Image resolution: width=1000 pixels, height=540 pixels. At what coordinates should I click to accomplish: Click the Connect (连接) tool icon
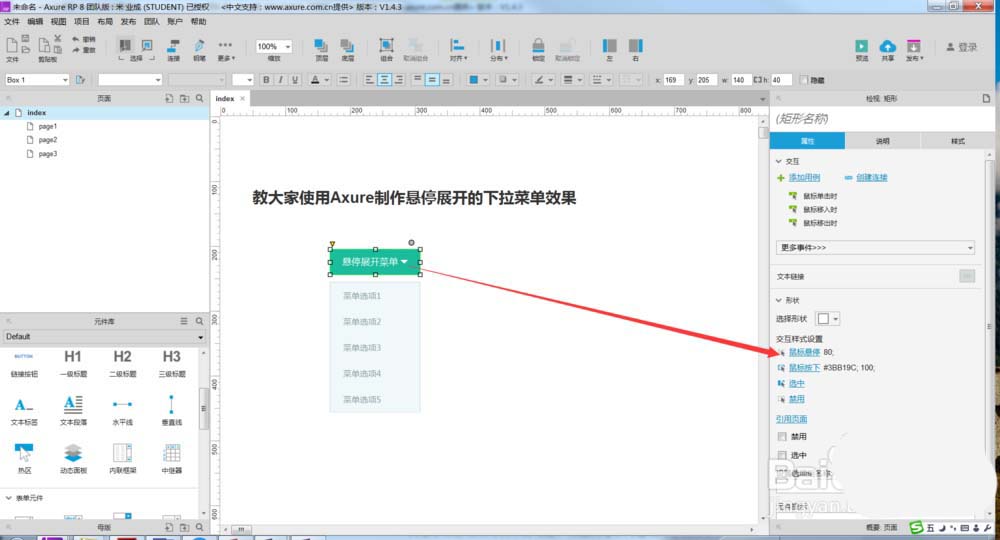pyautogui.click(x=173, y=46)
